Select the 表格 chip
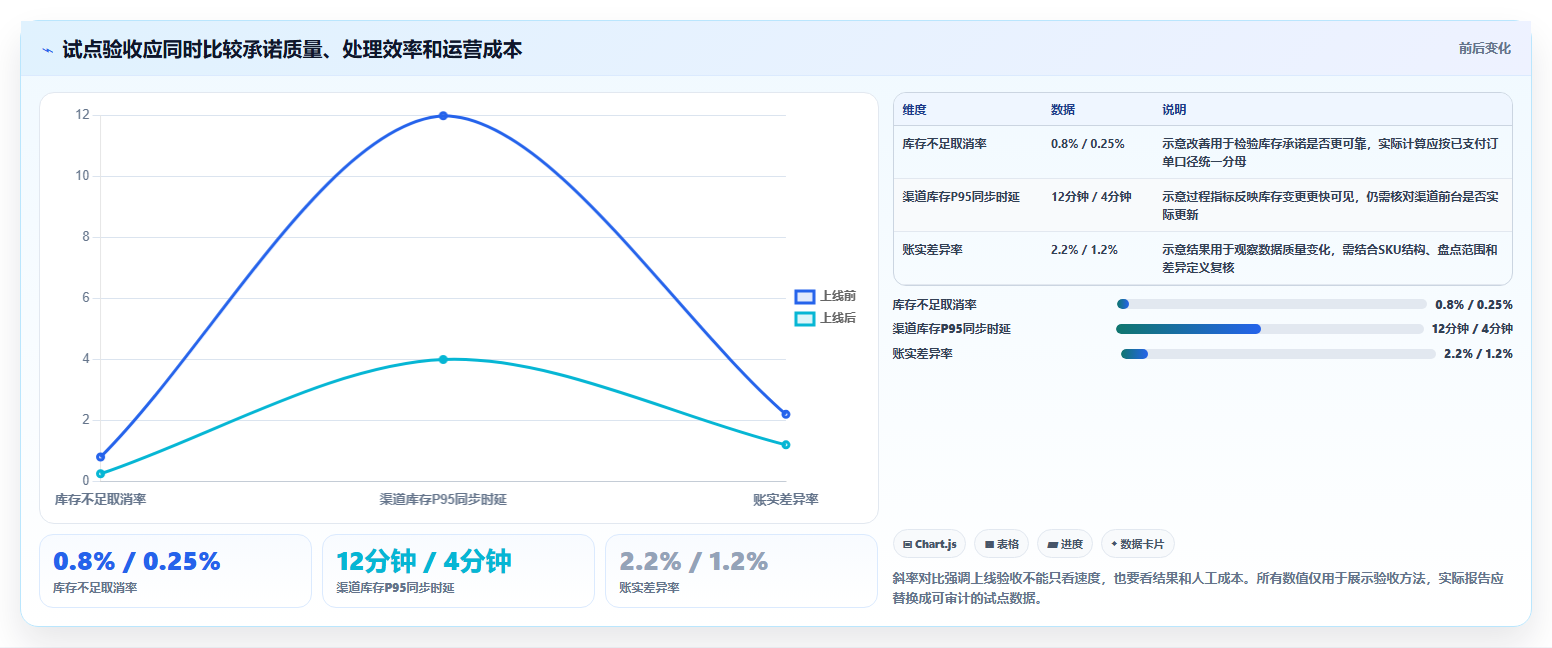Image resolution: width=1552 pixels, height=648 pixels. (1002, 544)
